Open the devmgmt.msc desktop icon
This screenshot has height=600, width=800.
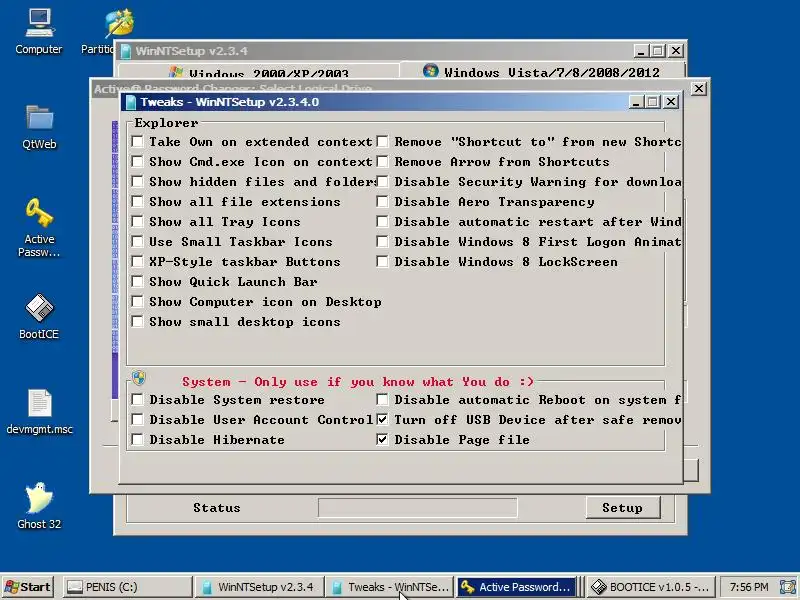(39, 412)
